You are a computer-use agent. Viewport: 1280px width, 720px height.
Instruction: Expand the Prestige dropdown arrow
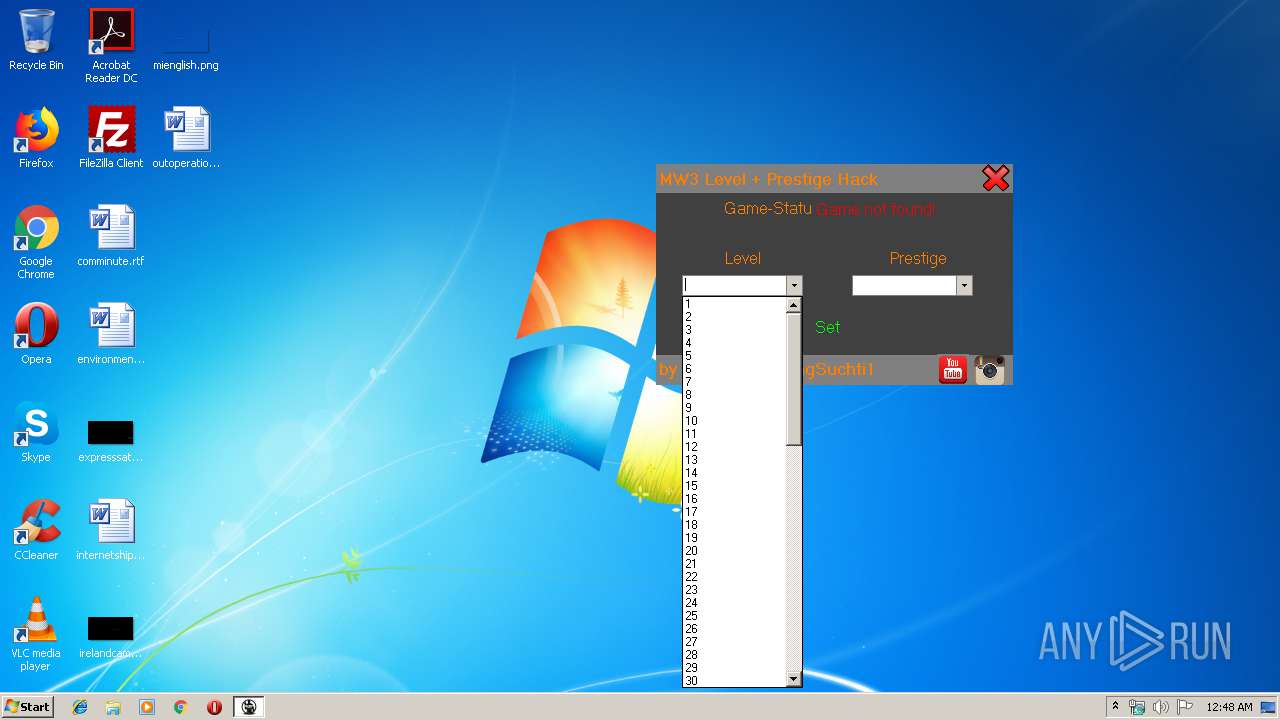tap(964, 286)
